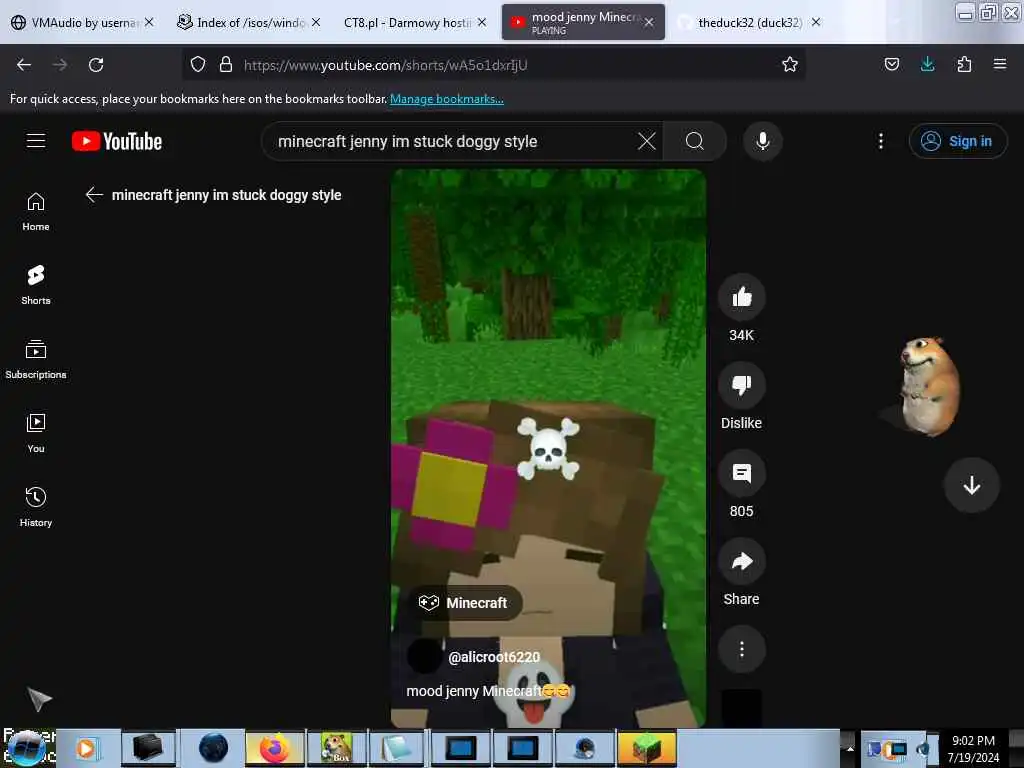Open the extensions puzzle icon
This screenshot has width=1024, height=768.
(x=964, y=65)
